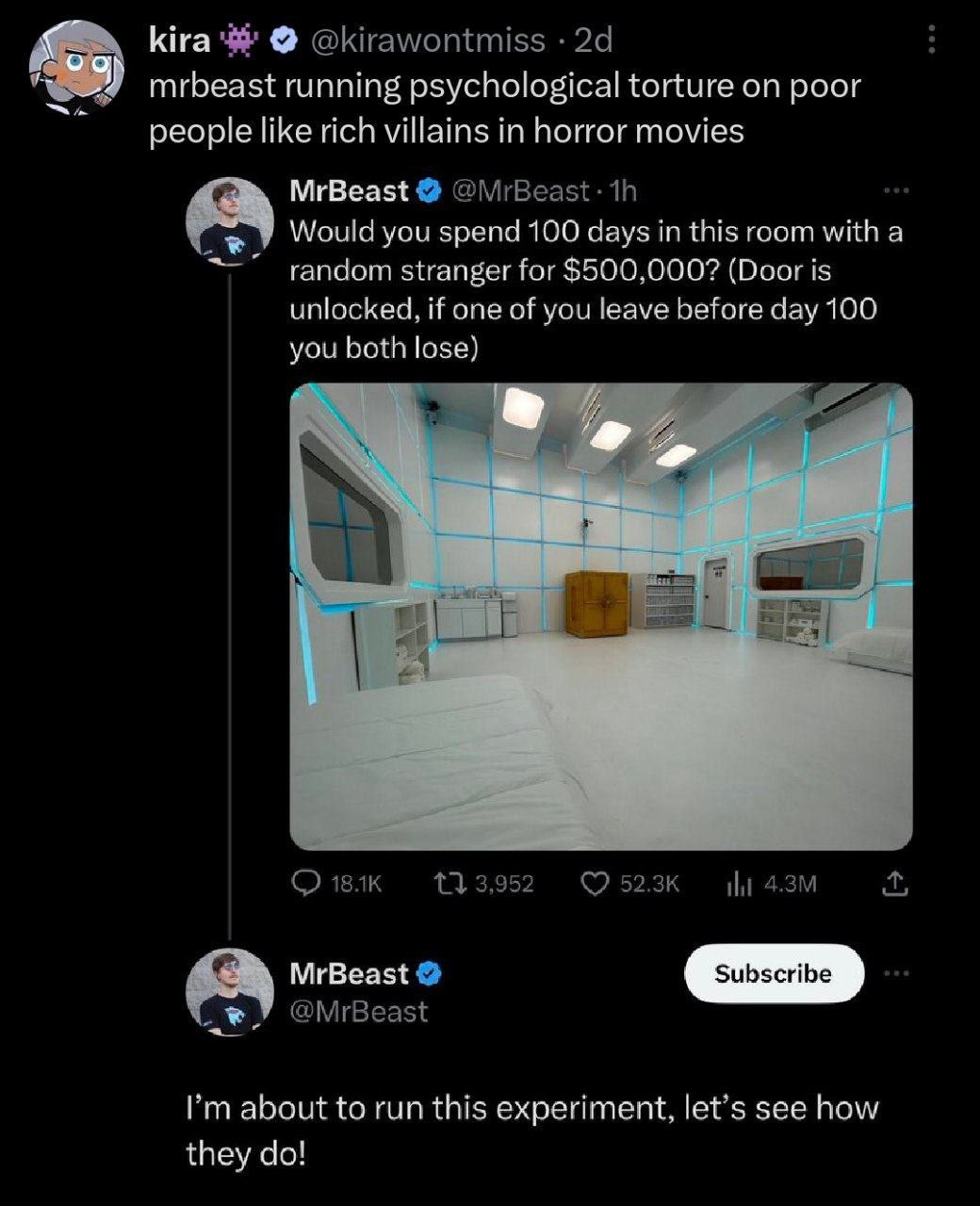Click kira's verified badge icon
The width and height of the screenshot is (980, 1206).
coord(283,40)
